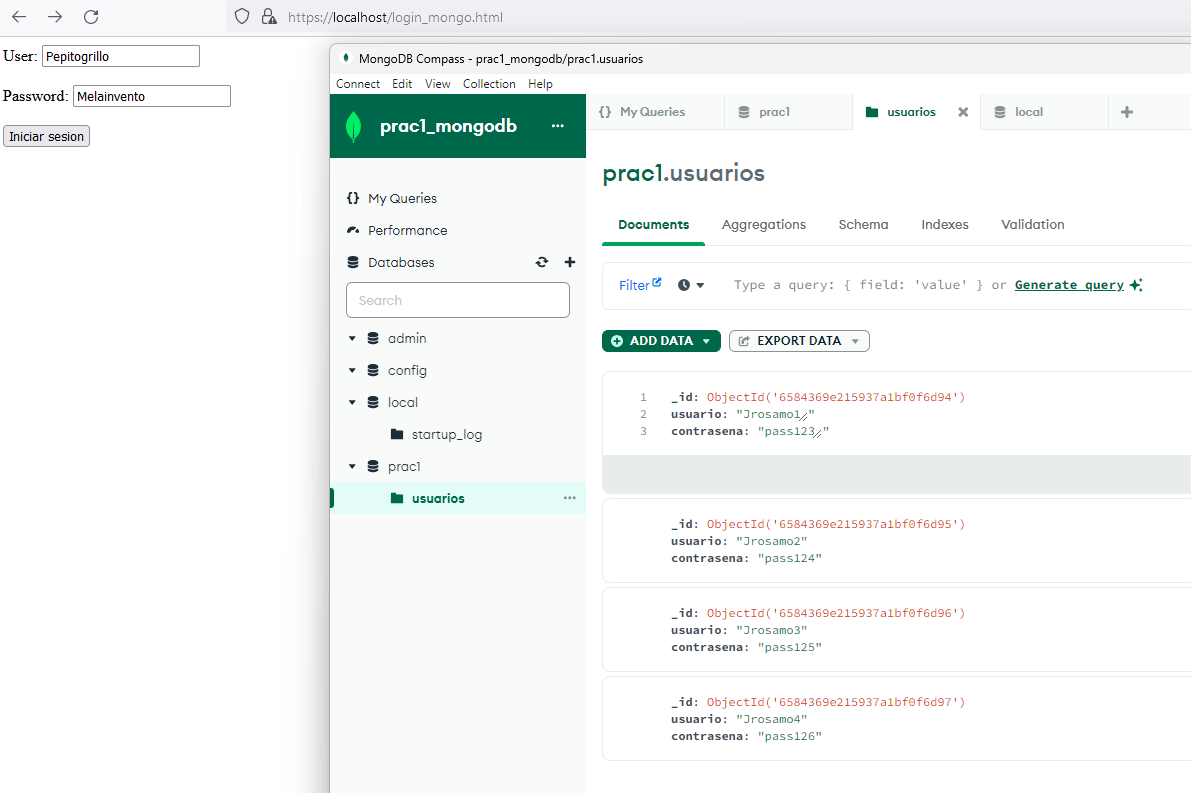Select the config database
Image resolution: width=1191 pixels, height=793 pixels.
coord(406,370)
